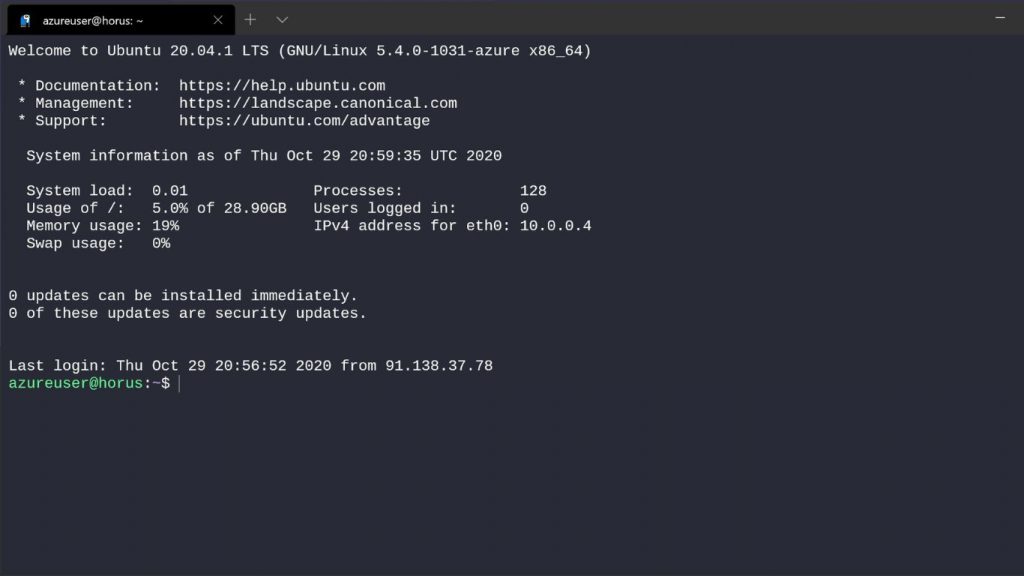Click the ubuntu.com/advantage support link
Image resolution: width=1024 pixels, height=576 pixels.
coord(304,121)
